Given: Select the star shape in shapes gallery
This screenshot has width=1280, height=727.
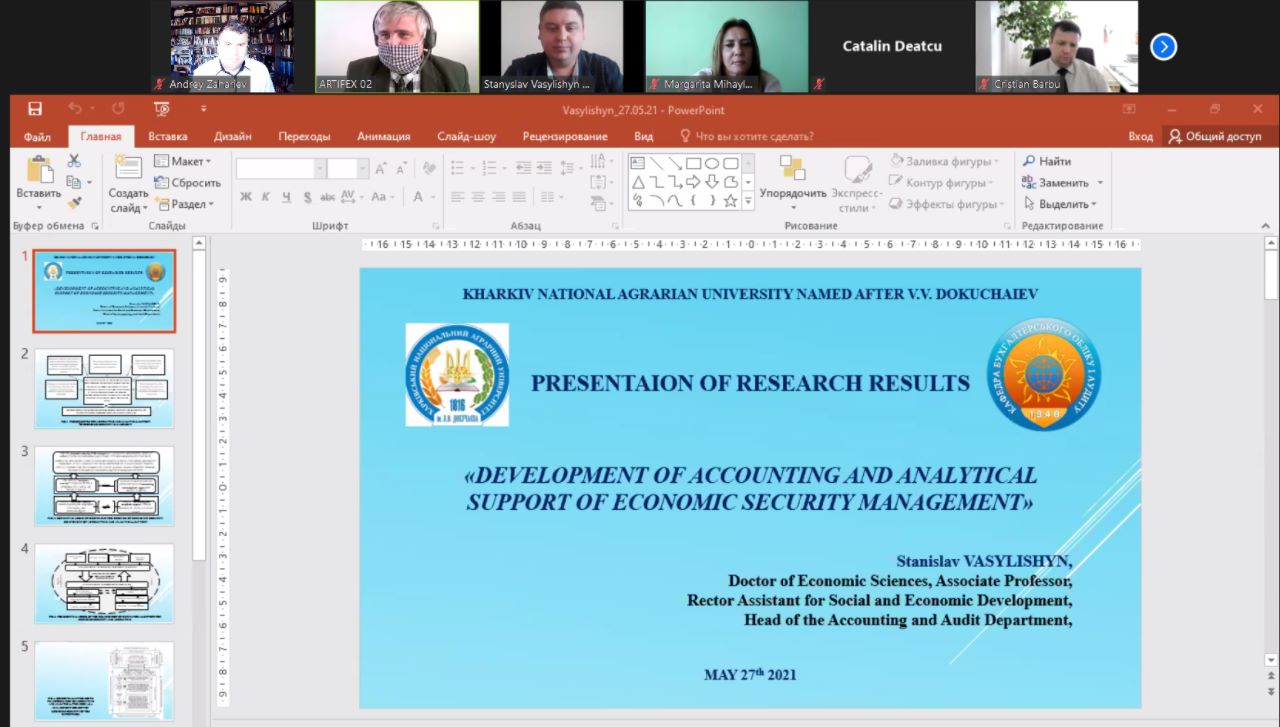Looking at the screenshot, I should click(730, 200).
